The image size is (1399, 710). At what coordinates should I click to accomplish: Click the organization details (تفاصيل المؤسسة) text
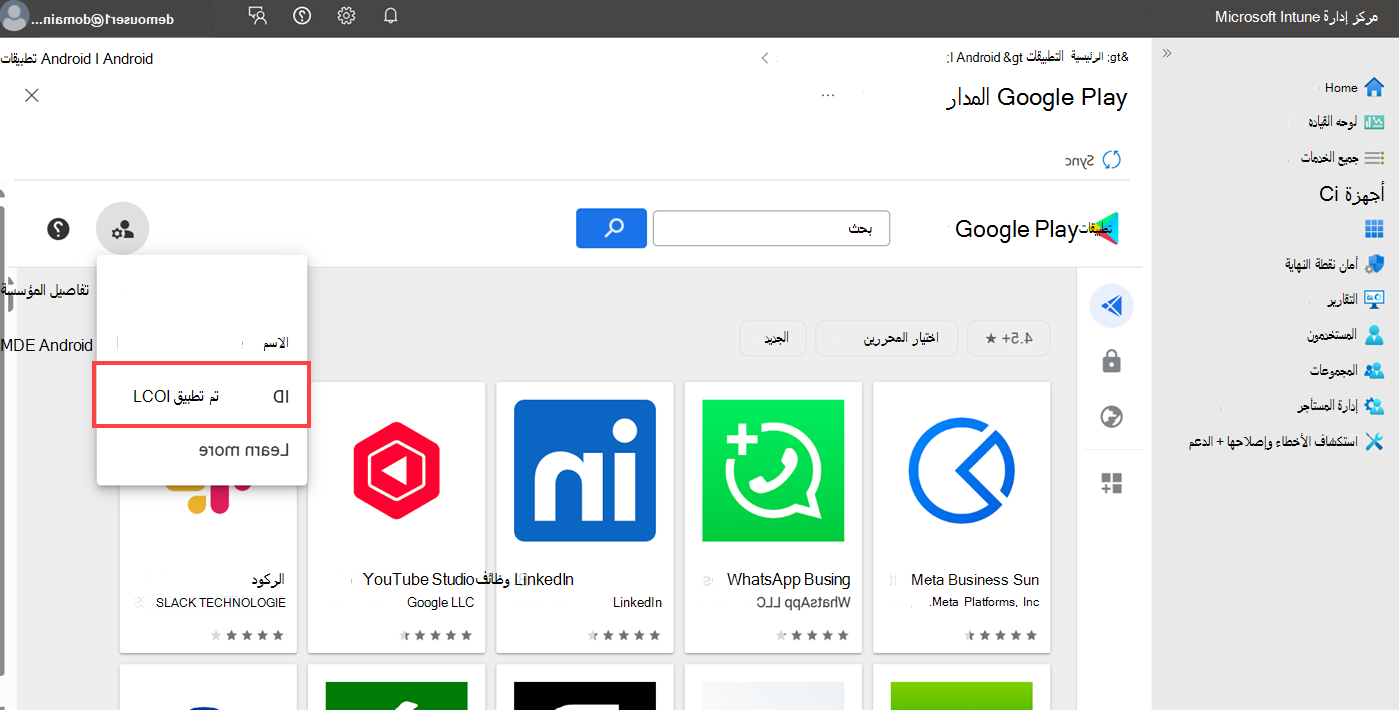tap(44, 290)
